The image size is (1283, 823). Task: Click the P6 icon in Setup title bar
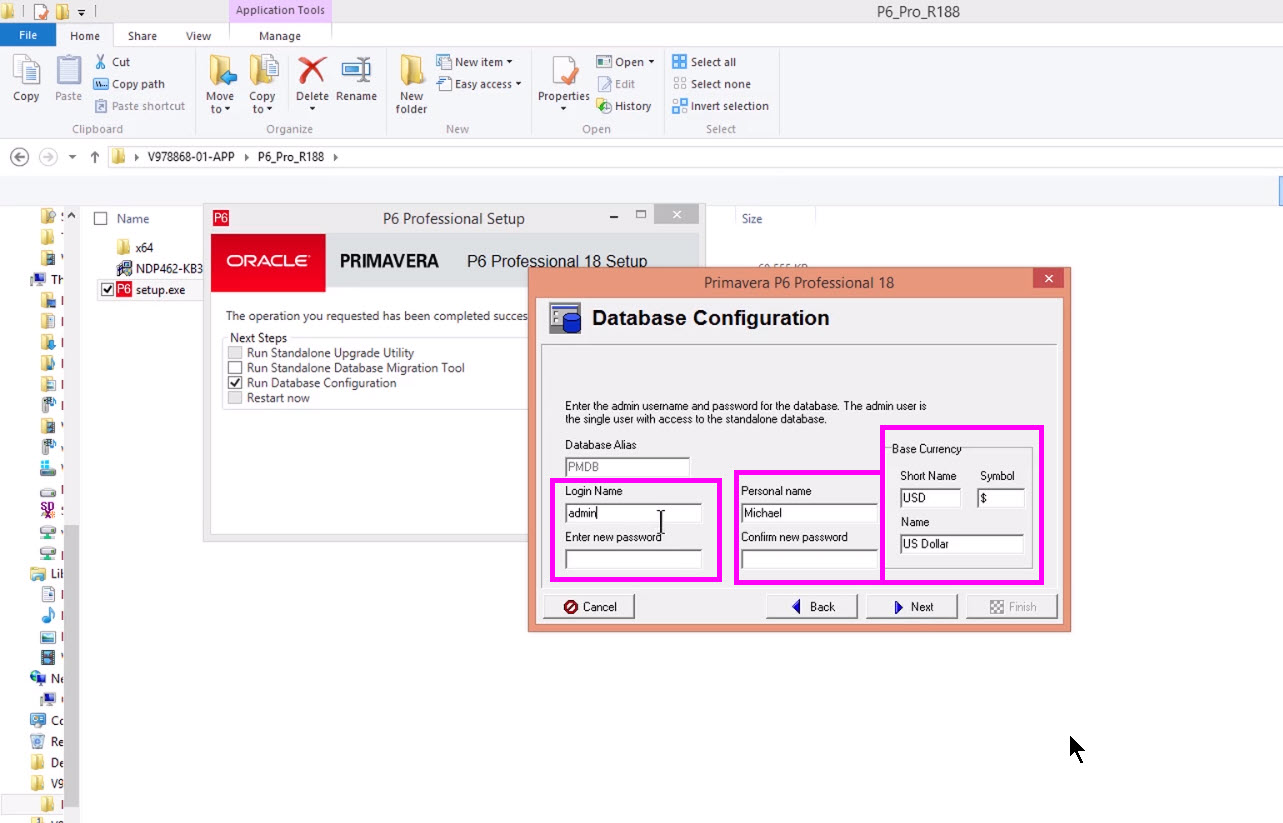(221, 218)
